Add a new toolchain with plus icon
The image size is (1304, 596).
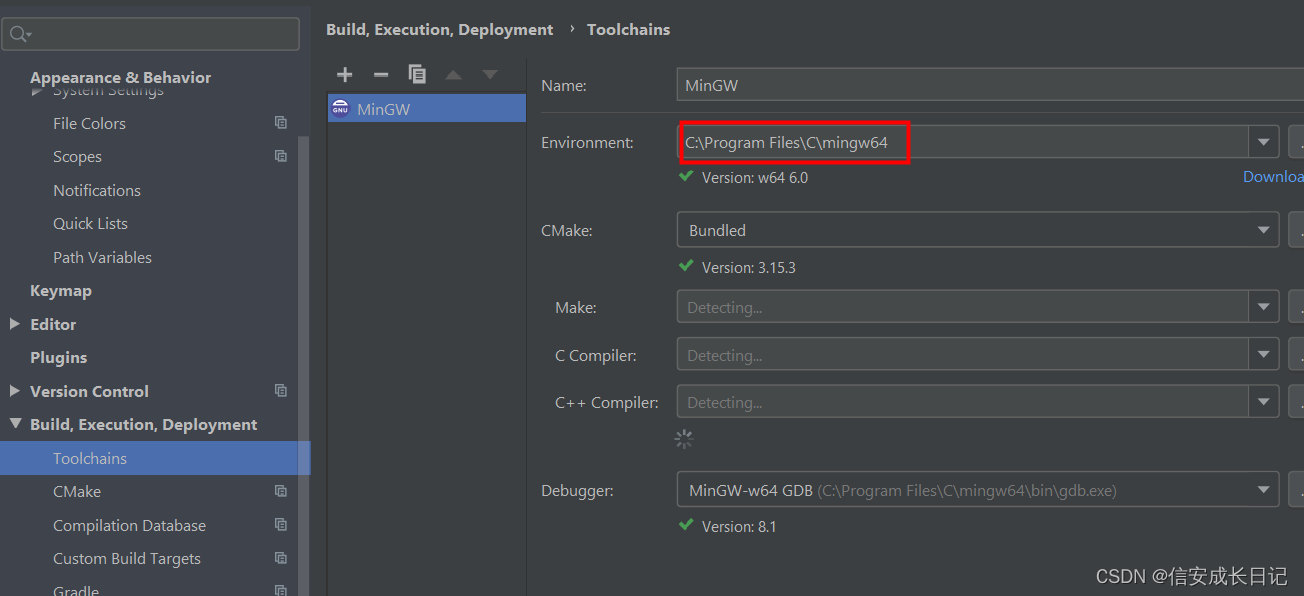coord(345,74)
